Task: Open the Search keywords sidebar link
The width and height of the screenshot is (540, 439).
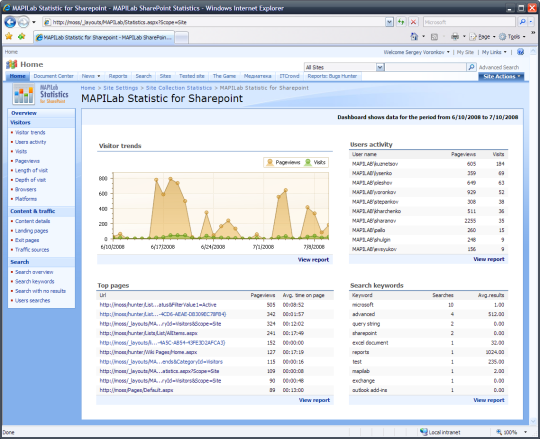Action: 34,282
